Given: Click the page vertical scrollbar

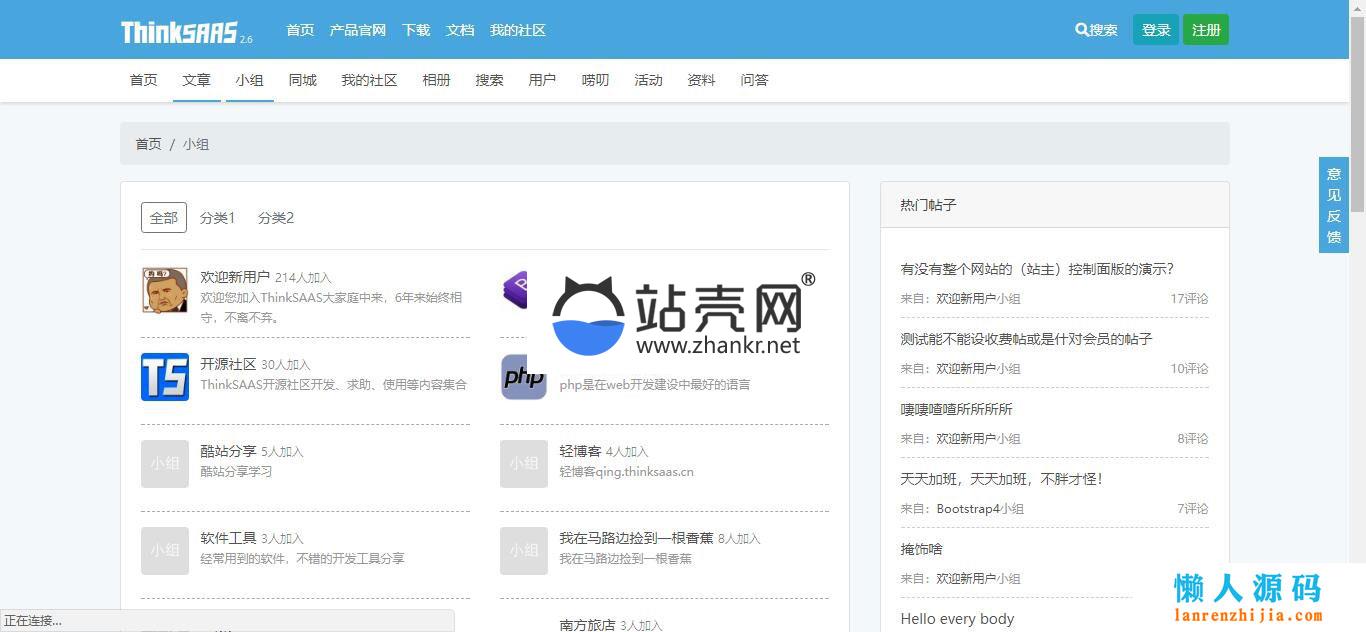Looking at the screenshot, I should click(1357, 110).
